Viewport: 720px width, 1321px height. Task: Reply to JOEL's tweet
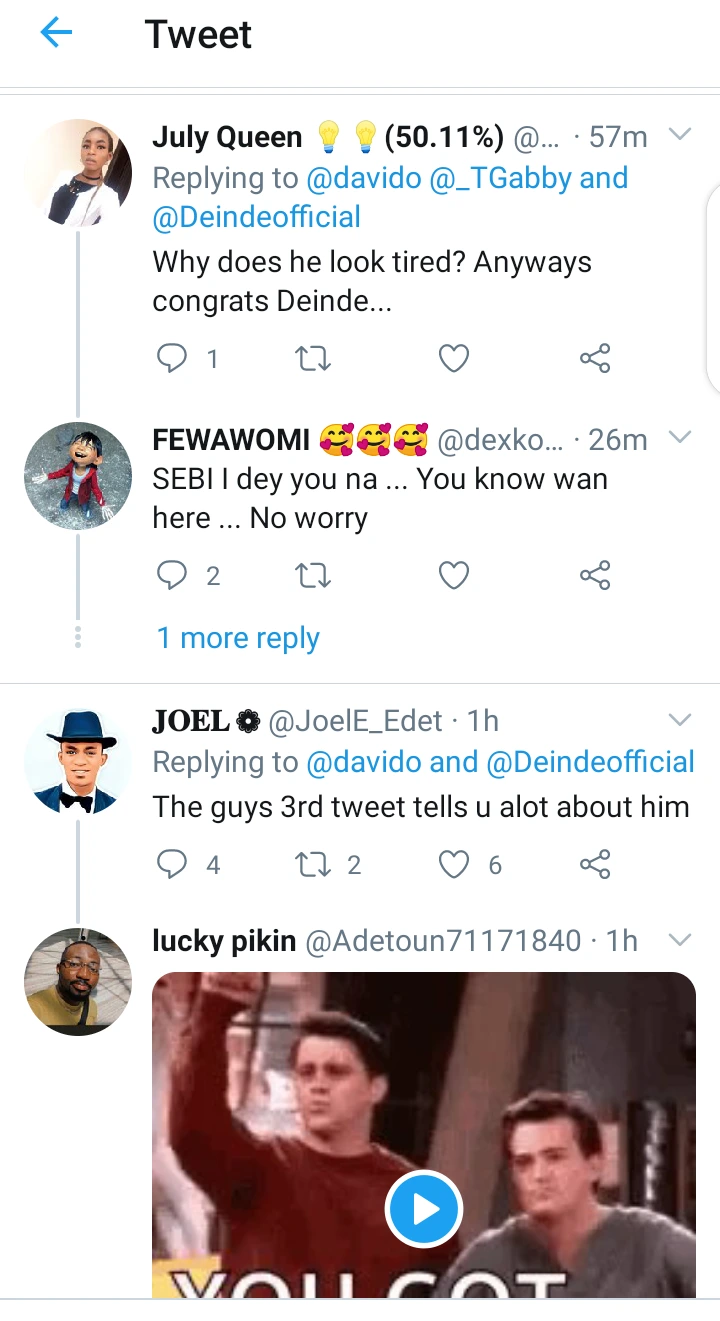[x=173, y=864]
